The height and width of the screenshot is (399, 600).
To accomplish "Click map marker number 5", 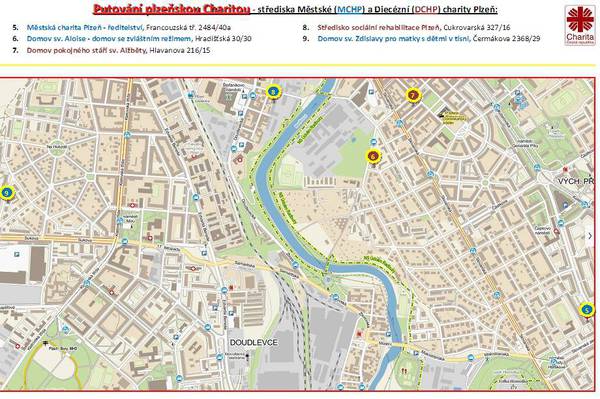I will 587,309.
